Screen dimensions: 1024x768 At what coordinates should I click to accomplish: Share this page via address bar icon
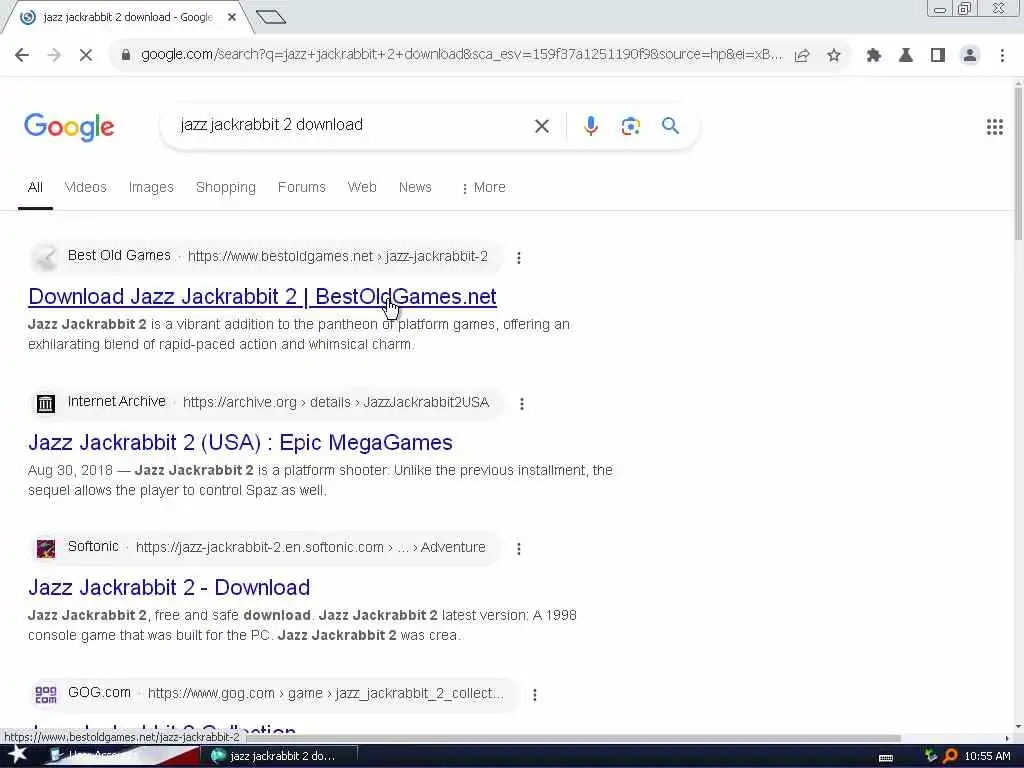(x=802, y=55)
